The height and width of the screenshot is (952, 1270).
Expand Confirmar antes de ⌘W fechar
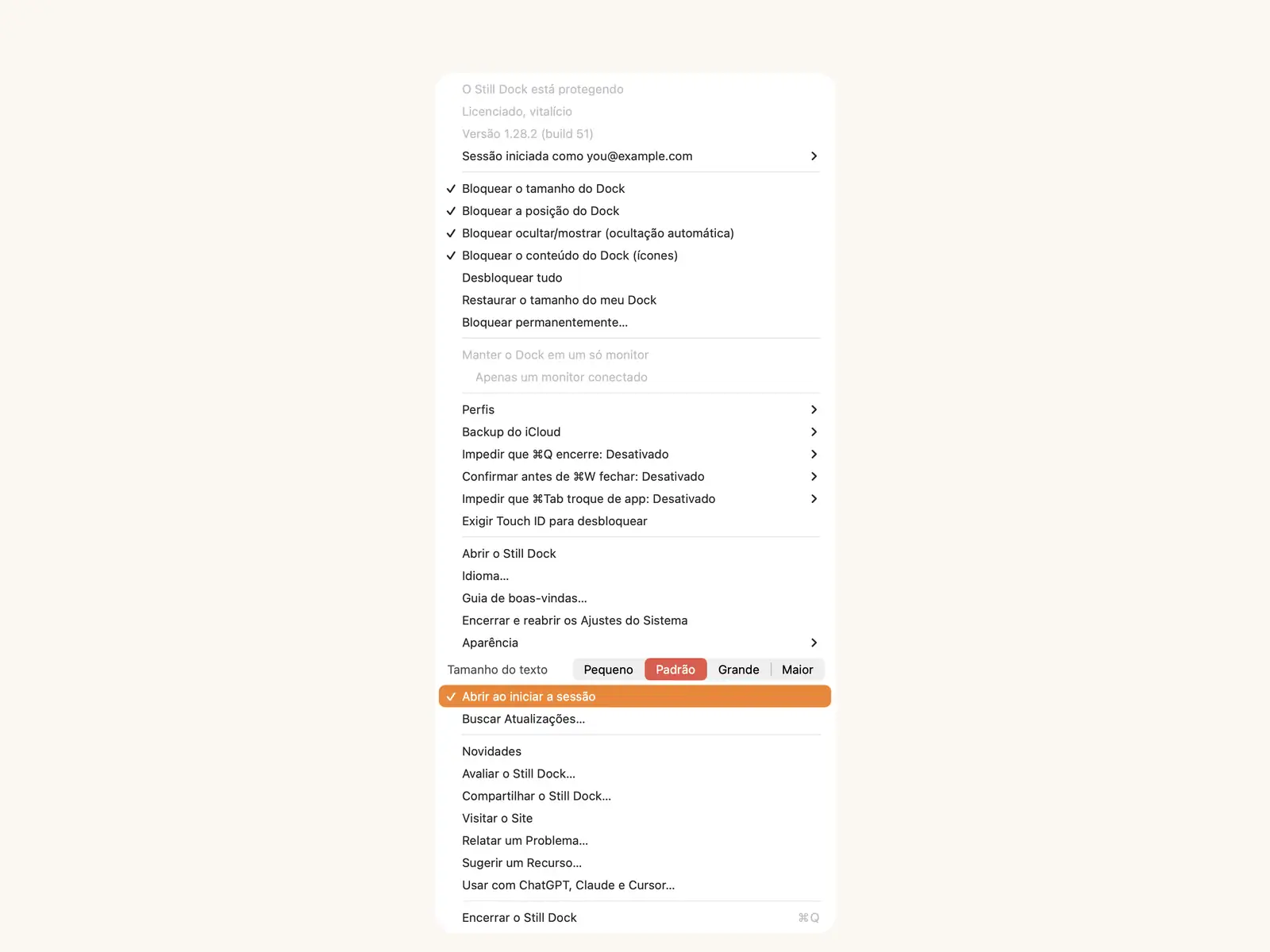coord(635,476)
